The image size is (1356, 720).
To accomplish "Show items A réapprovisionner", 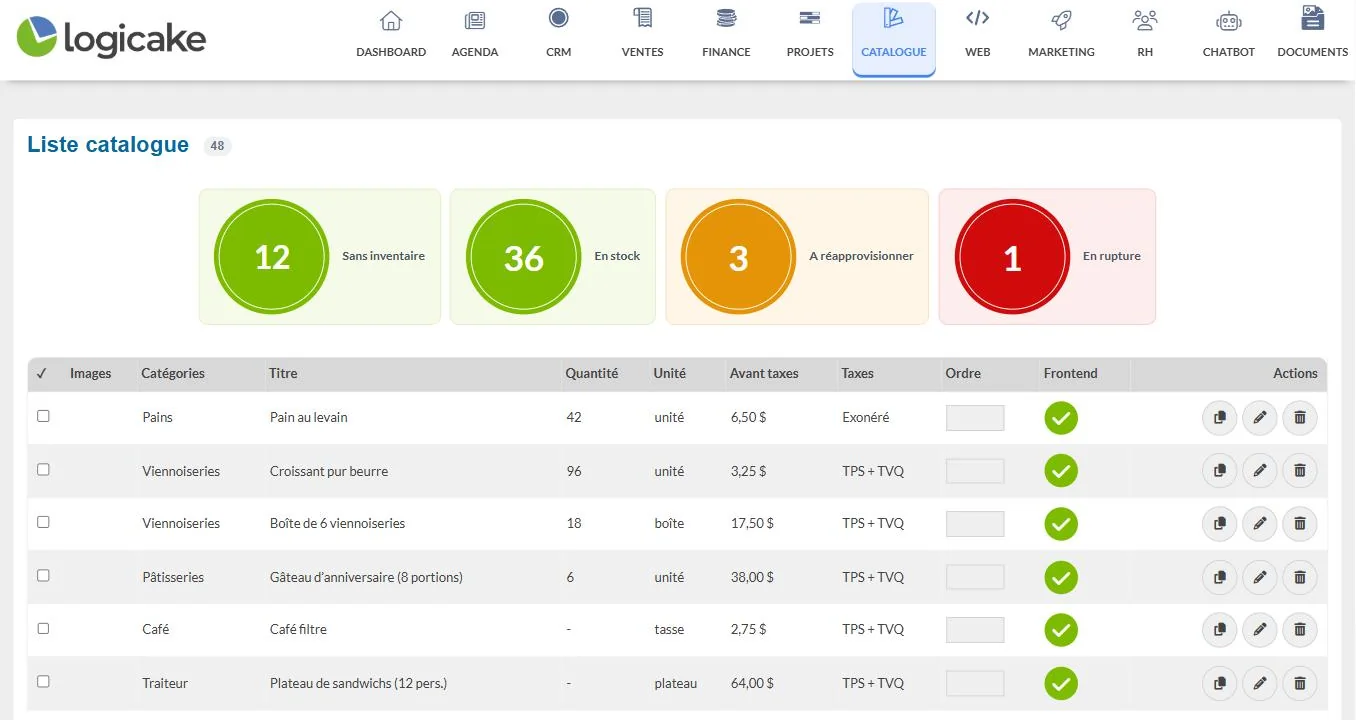I will [x=797, y=257].
